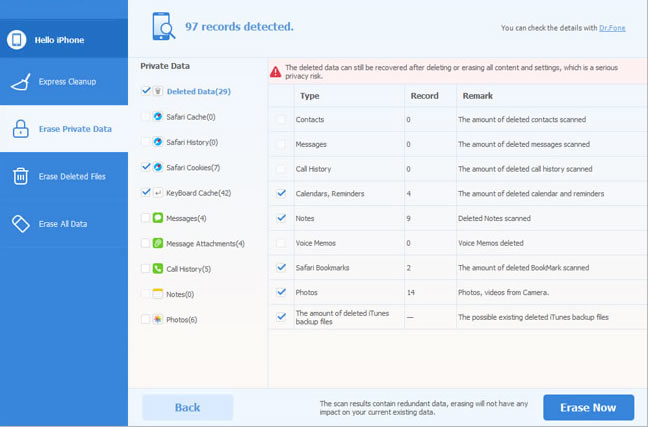Select the Safari Cookies(7) label
This screenshot has height=427, width=648.
pos(193,167)
